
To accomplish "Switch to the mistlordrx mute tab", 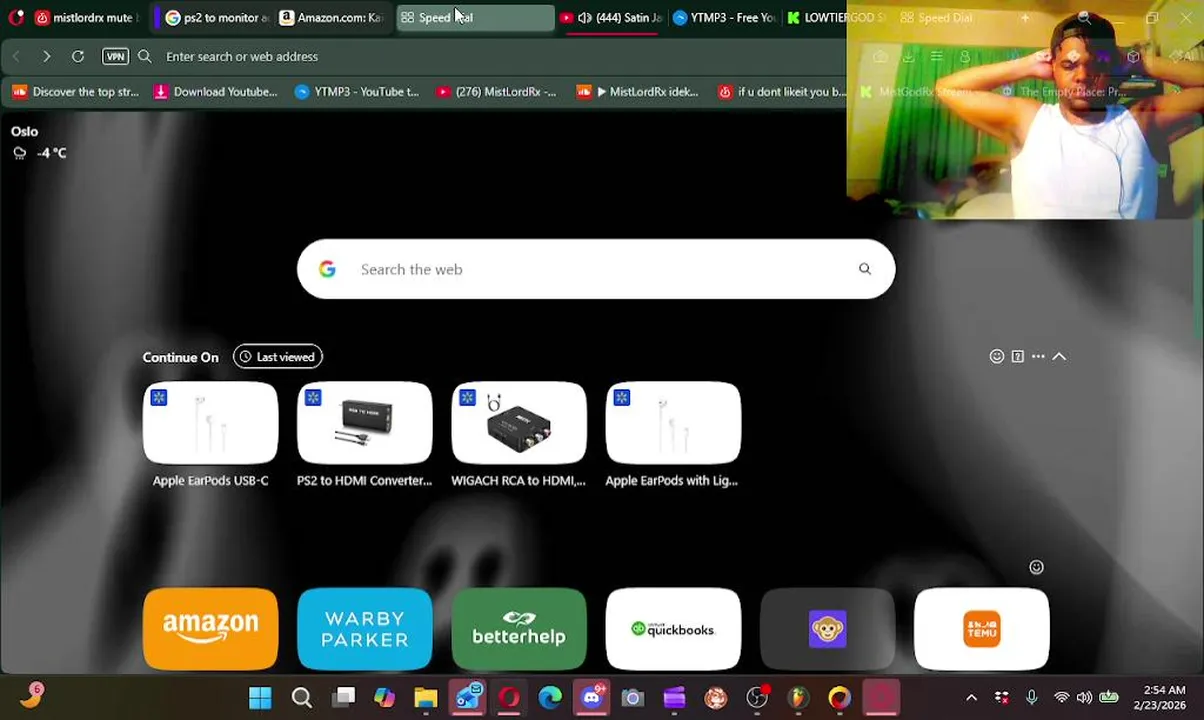I will pos(88,17).
